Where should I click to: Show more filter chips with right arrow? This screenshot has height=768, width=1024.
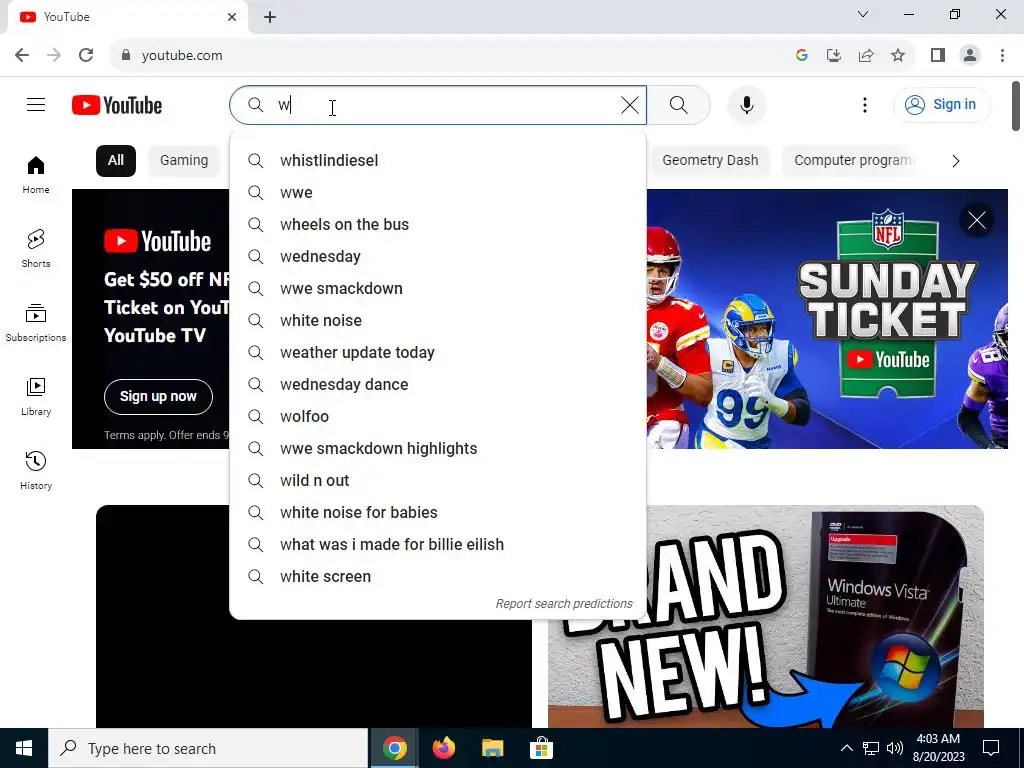point(955,161)
